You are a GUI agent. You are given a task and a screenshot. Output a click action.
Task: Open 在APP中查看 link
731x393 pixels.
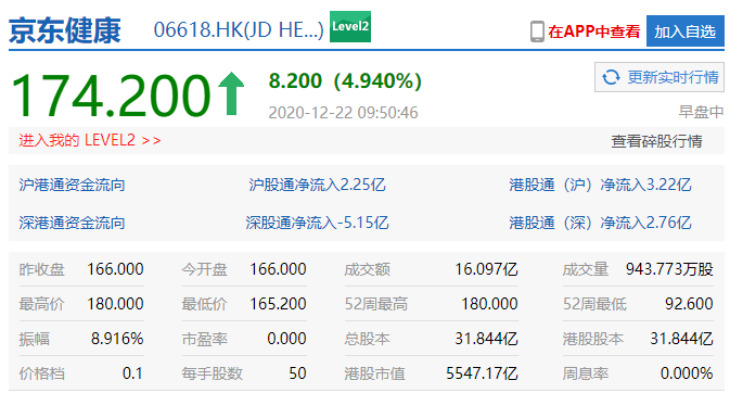pos(594,32)
